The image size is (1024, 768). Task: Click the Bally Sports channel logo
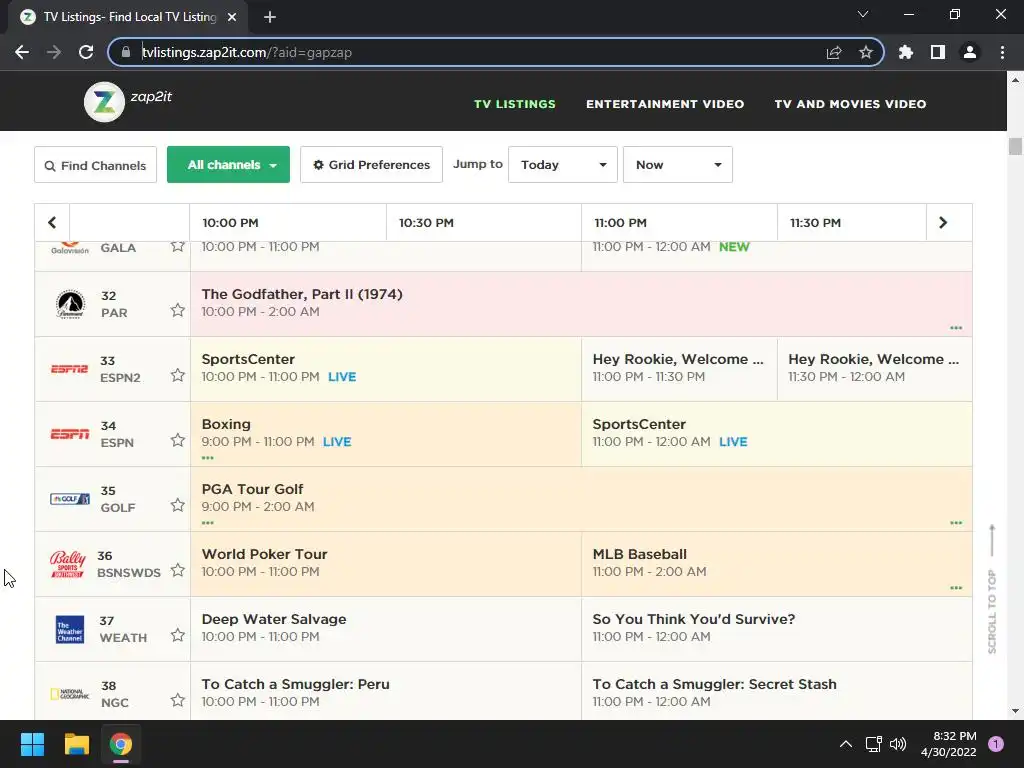point(67,564)
